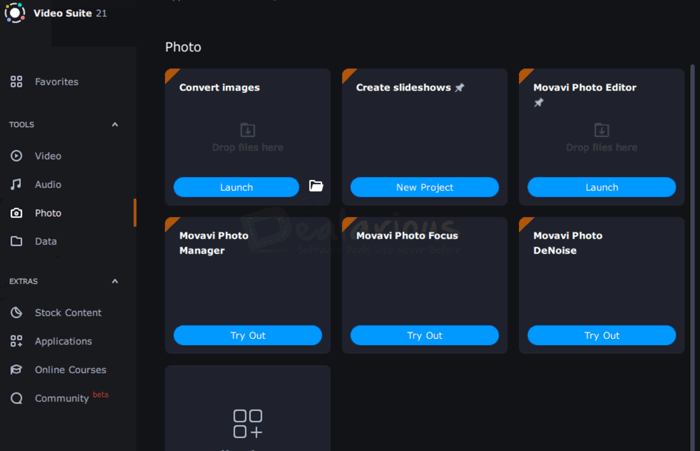
Task: Click the Video Suite logo icon
Action: pyautogui.click(x=15, y=13)
